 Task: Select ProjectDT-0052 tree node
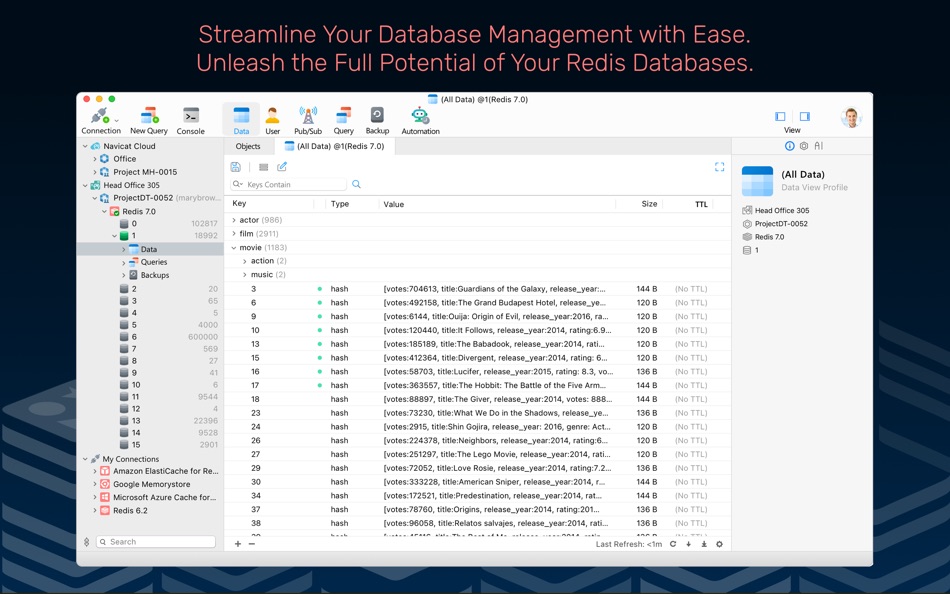(143, 198)
